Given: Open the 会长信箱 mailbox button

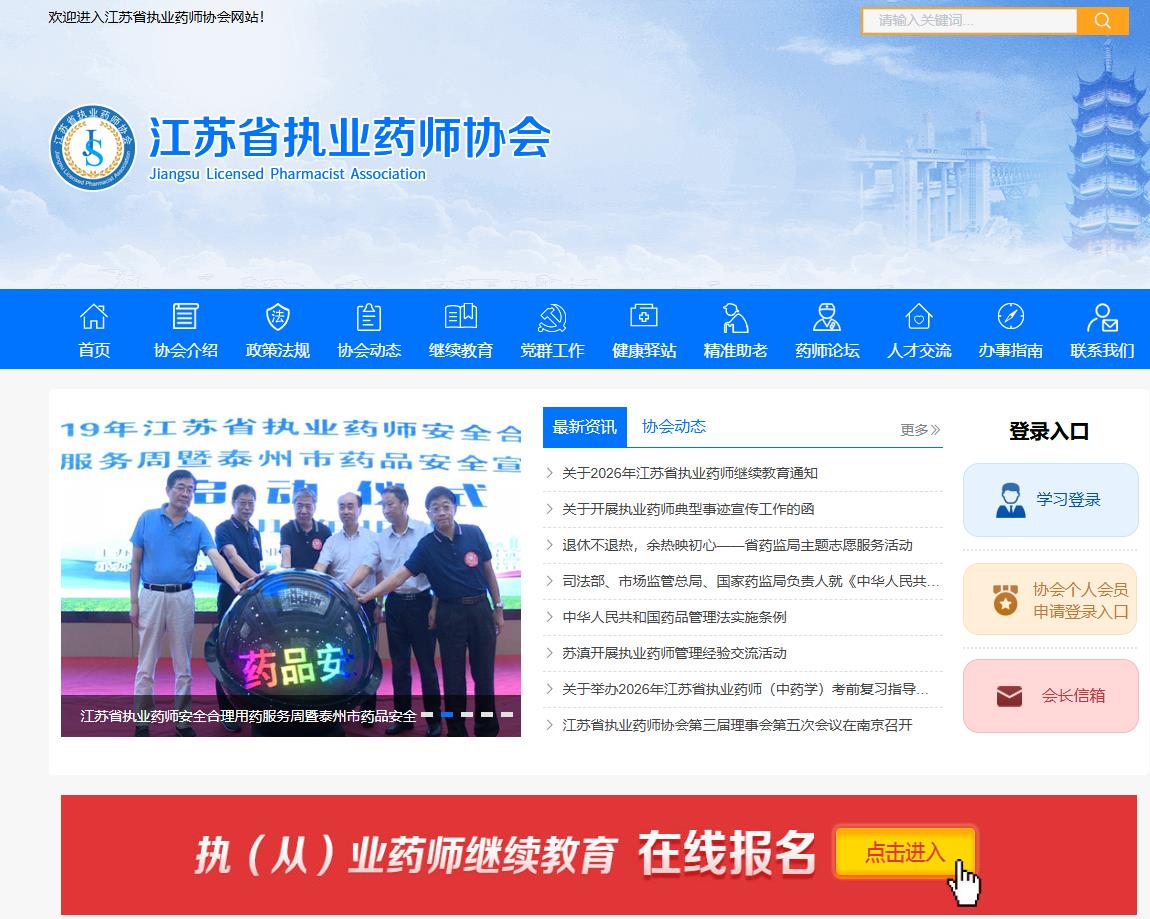Looking at the screenshot, I should click(x=1050, y=696).
